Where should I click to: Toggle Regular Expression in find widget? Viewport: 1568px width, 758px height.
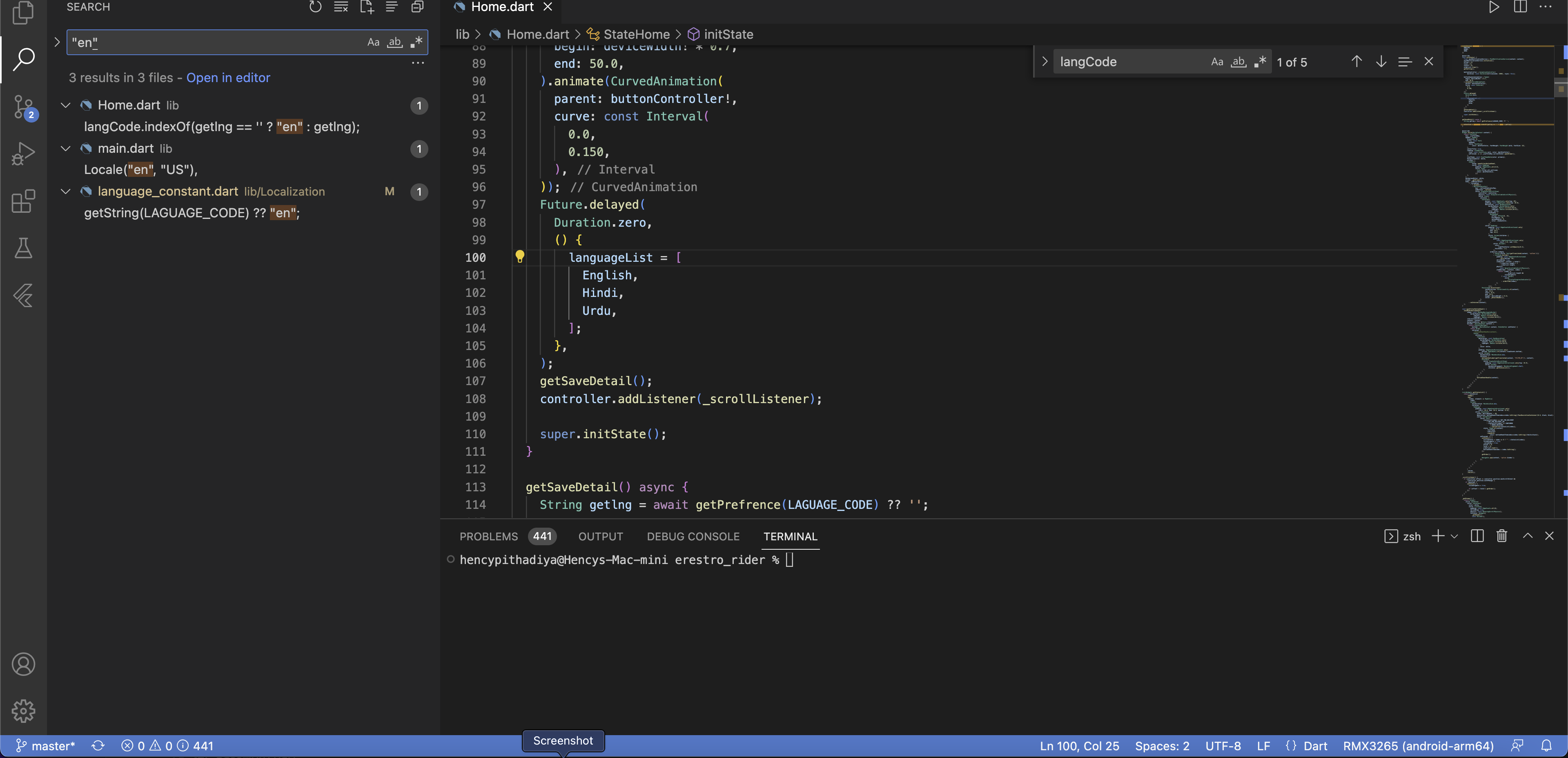(x=1260, y=62)
